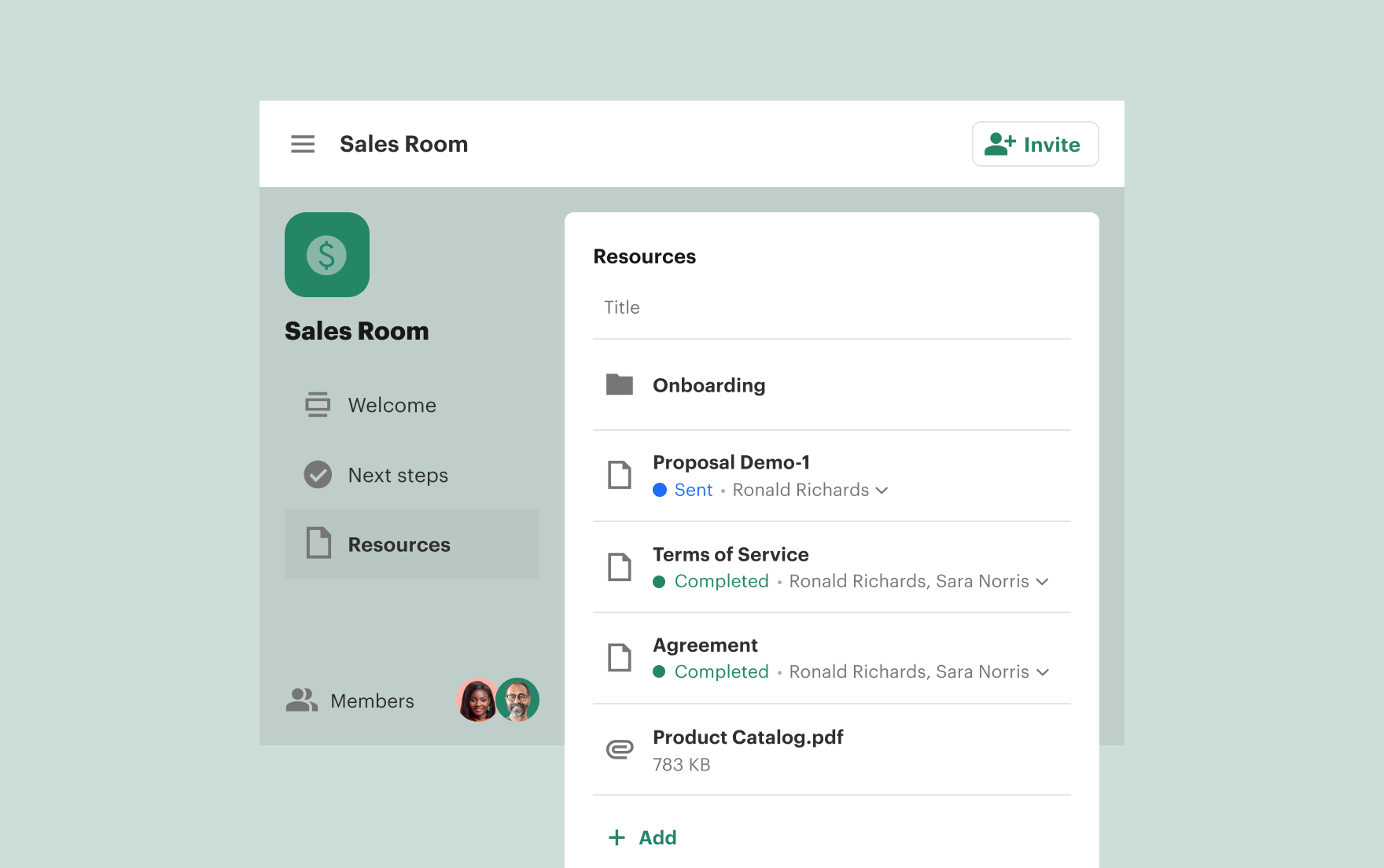This screenshot has width=1384, height=868.
Task: Click the Sales Room header title
Action: [x=404, y=144]
